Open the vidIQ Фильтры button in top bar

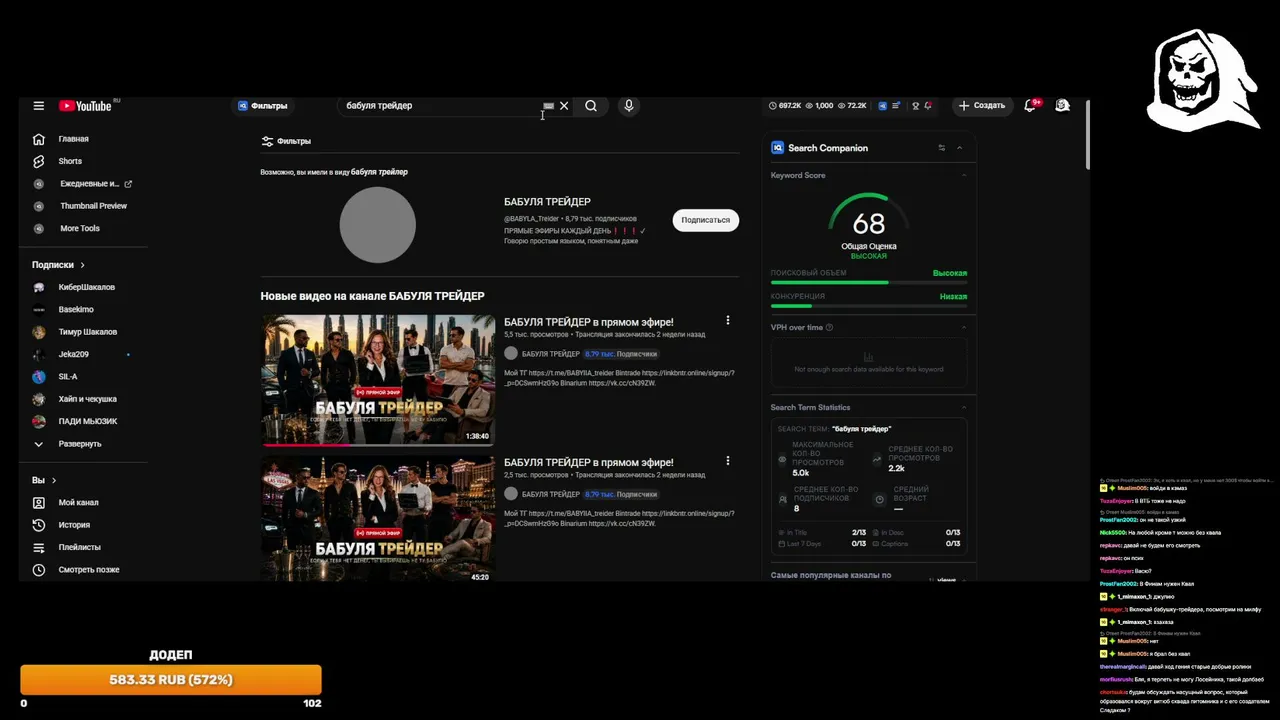tap(263, 106)
